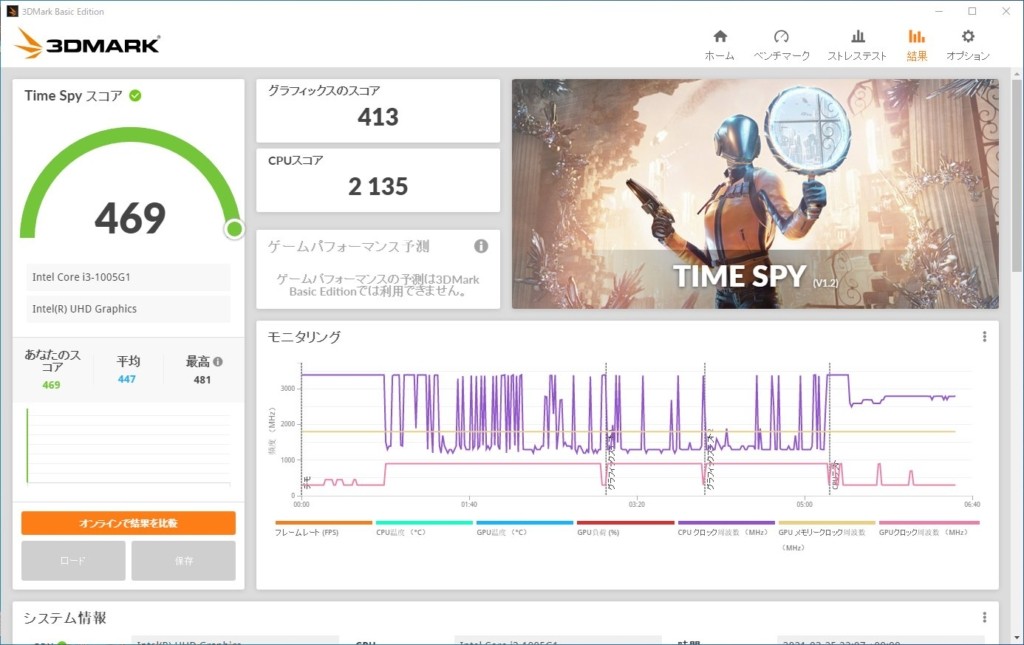Click the 3DMark logo

coord(87,43)
